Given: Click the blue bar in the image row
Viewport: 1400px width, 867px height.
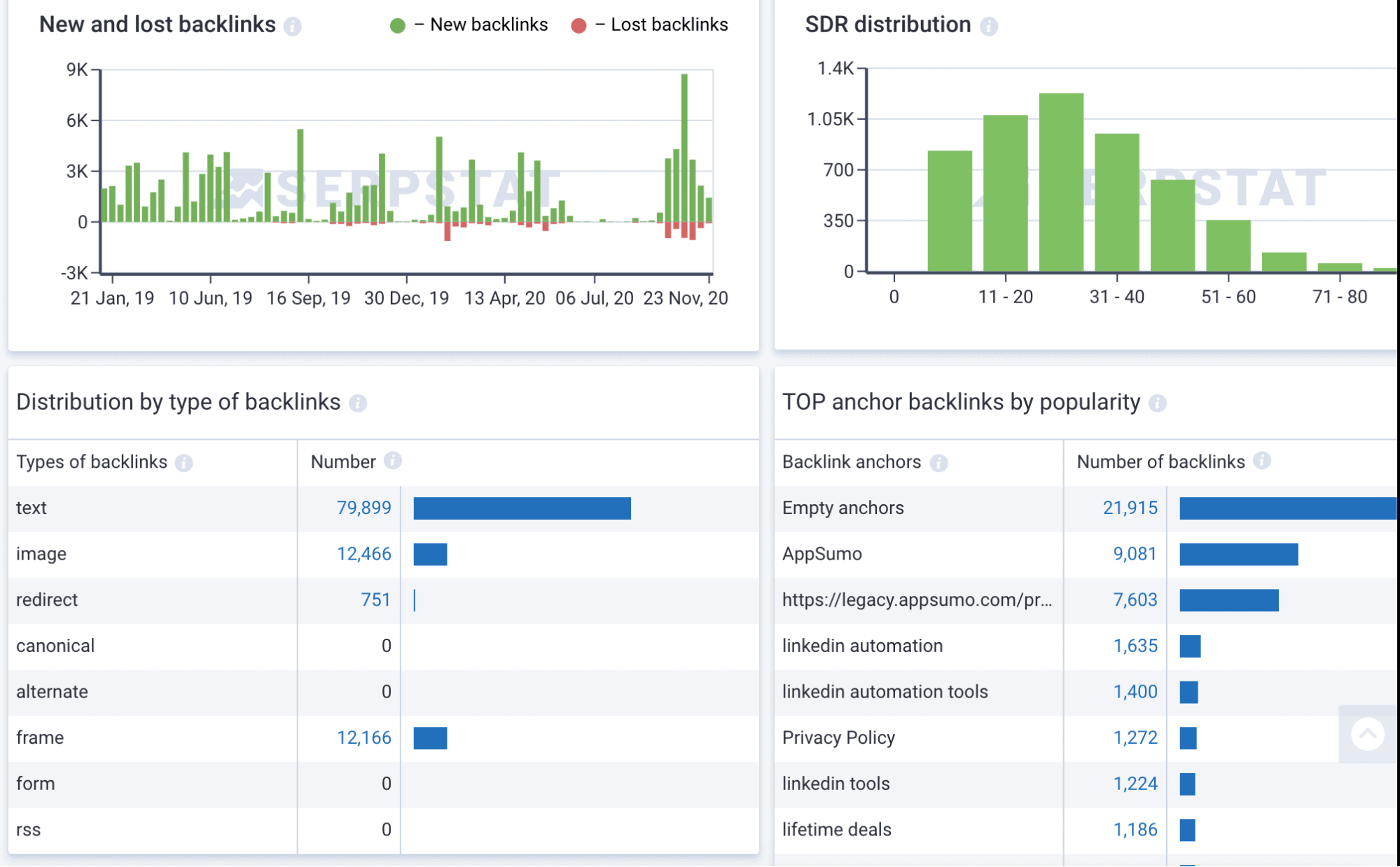Looking at the screenshot, I should [x=430, y=554].
